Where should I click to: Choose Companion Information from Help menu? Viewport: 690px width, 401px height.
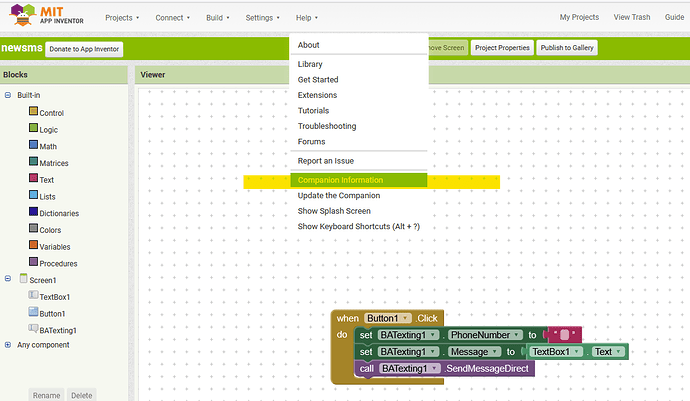coord(340,180)
